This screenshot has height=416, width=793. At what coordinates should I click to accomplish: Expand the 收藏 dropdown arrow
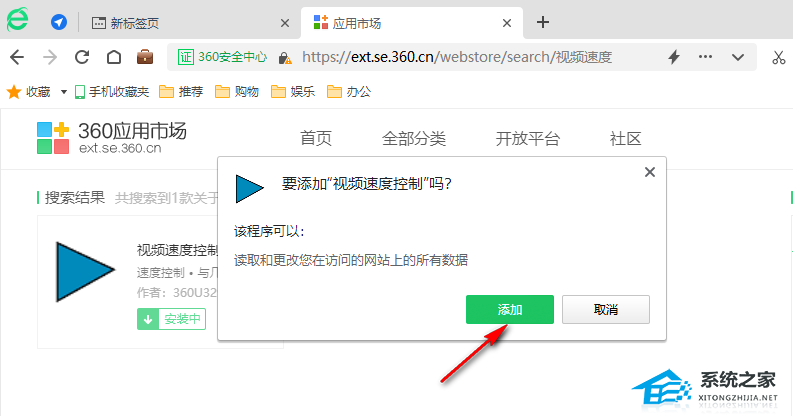[x=64, y=92]
